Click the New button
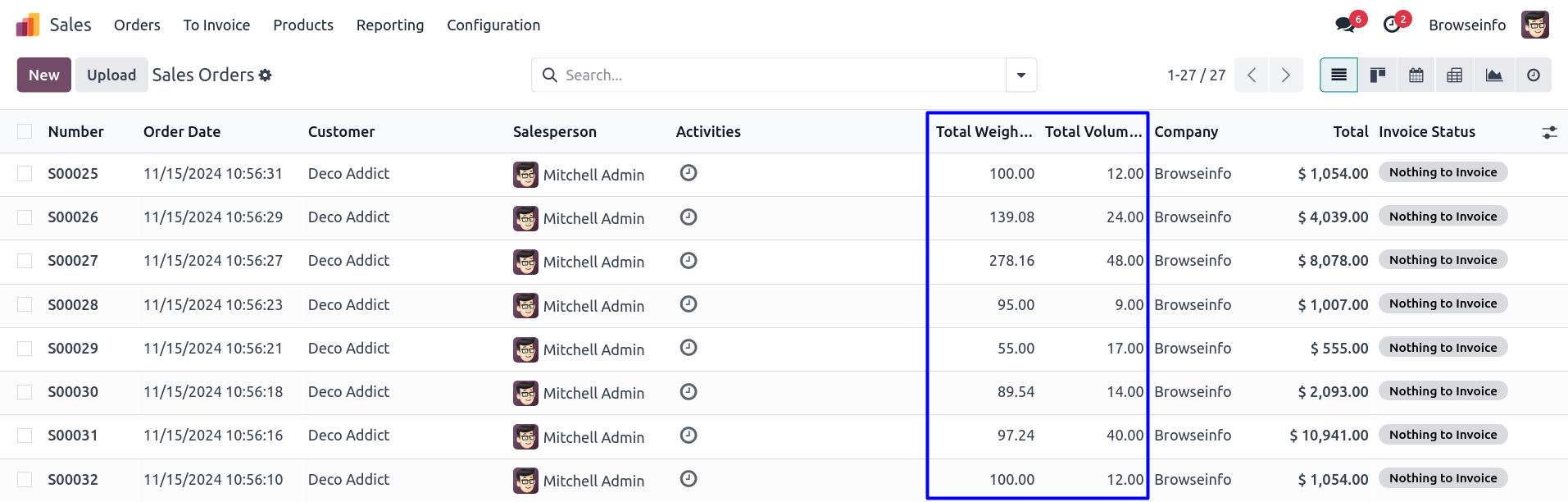Screen dimensions: 1568x502 tap(44, 75)
